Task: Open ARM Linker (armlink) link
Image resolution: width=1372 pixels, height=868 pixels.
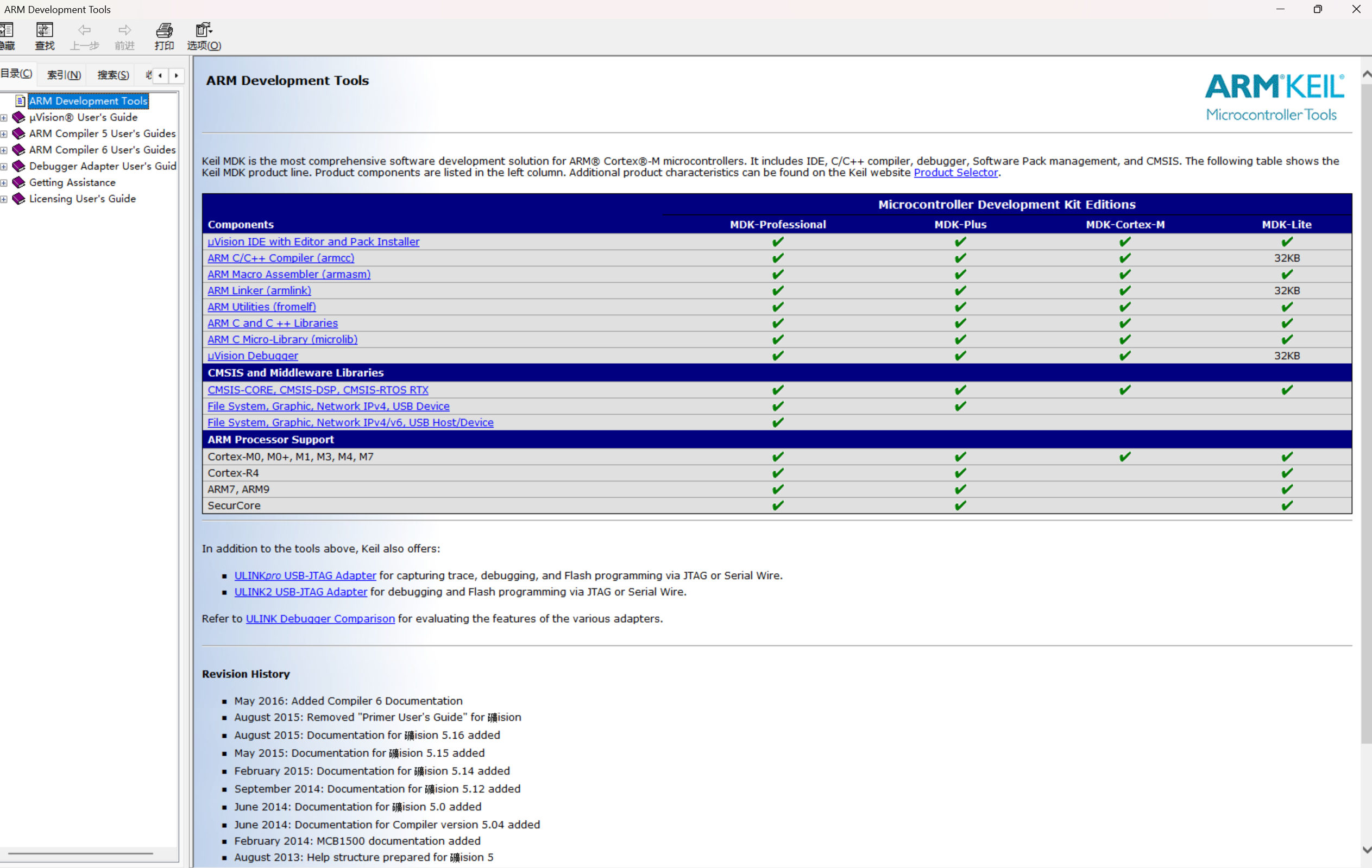Action: (259, 290)
